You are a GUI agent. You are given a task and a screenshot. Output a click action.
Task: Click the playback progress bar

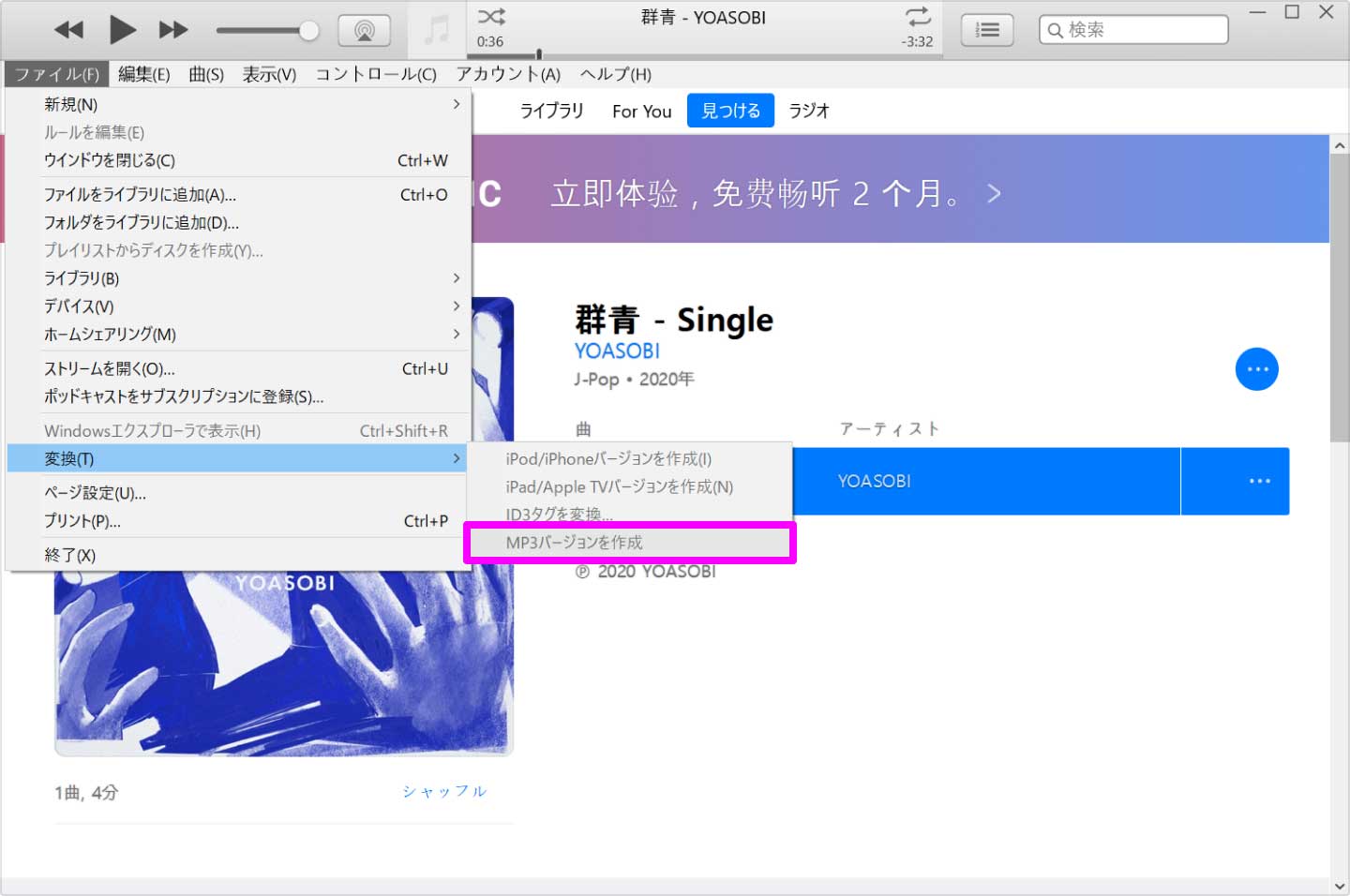703,55
